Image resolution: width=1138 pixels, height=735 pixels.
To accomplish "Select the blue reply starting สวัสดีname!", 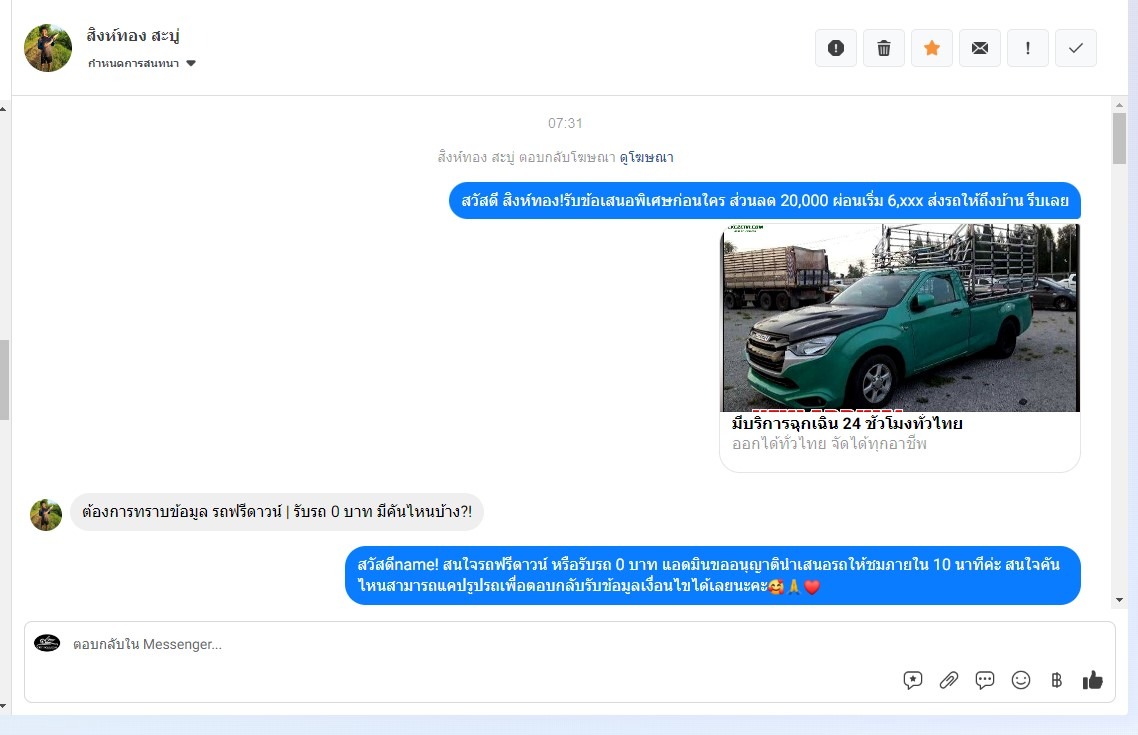I will coord(713,575).
